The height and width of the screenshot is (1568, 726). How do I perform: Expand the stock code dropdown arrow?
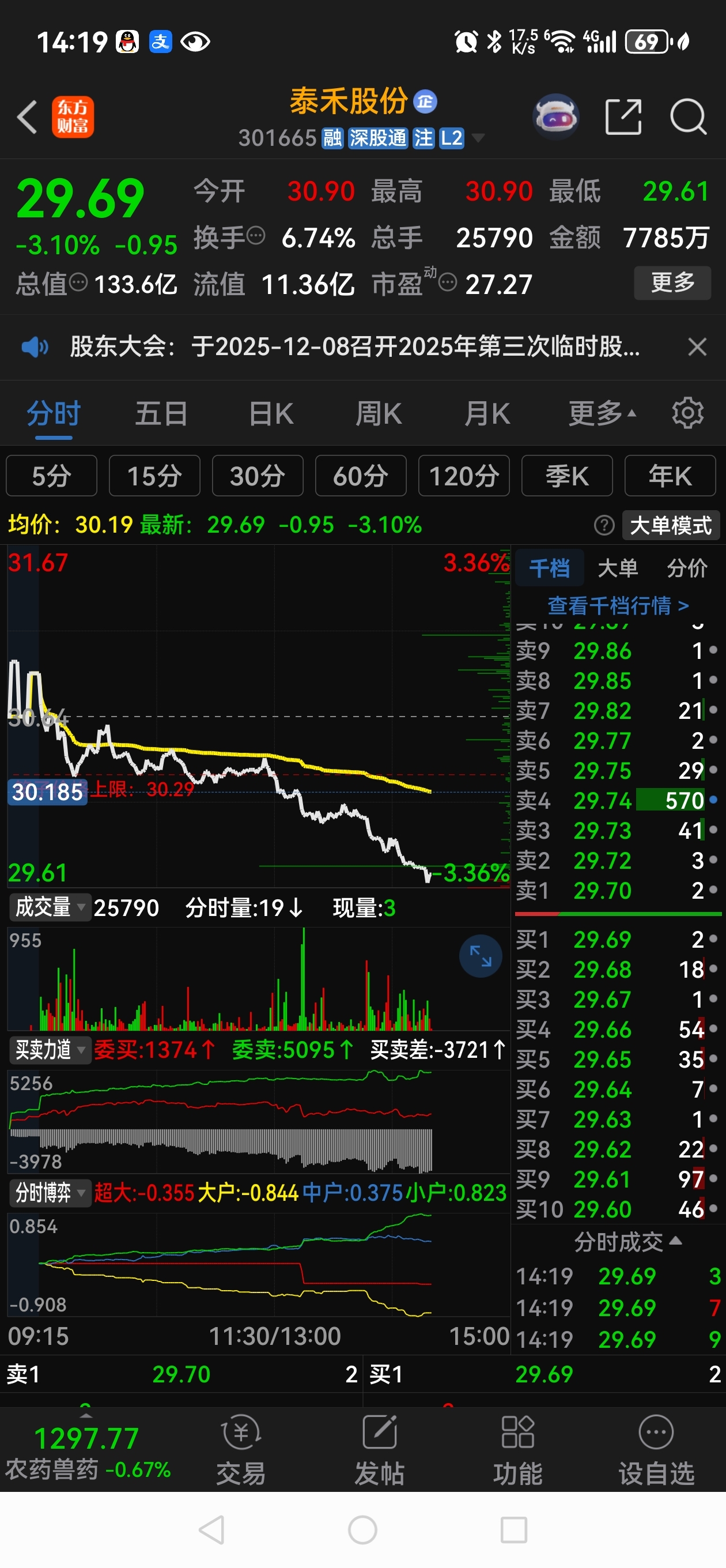click(x=478, y=139)
